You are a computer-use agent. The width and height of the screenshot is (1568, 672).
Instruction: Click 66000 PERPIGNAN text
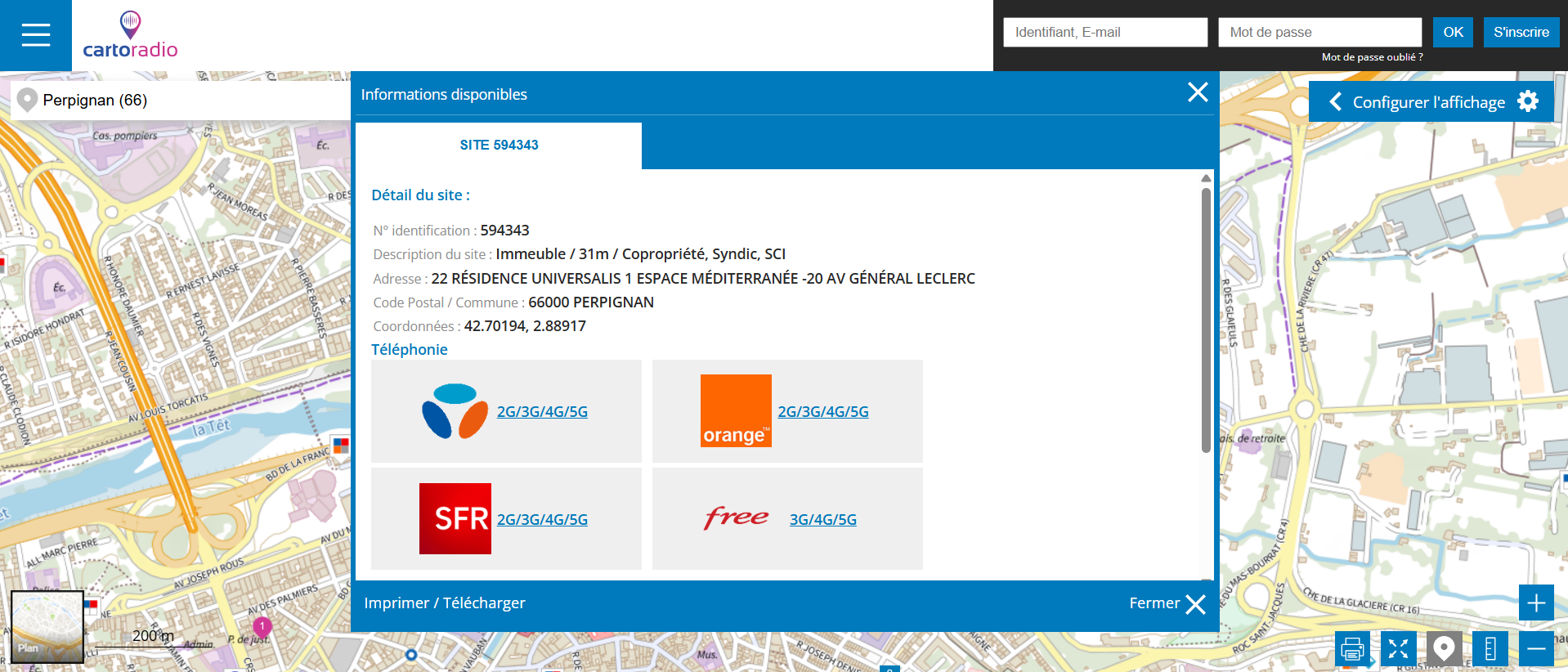pos(591,302)
